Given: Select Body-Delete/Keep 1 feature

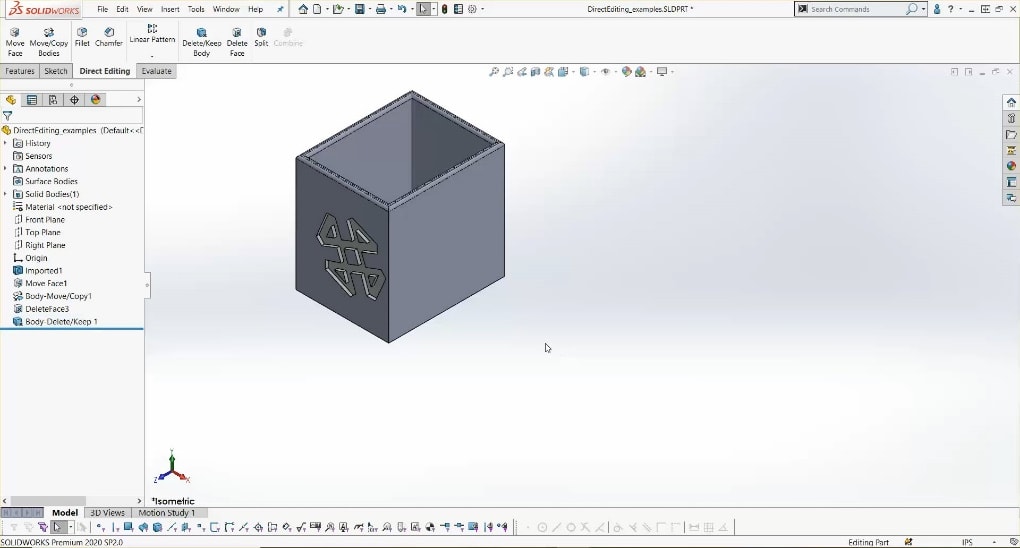Looking at the screenshot, I should (x=60, y=322).
